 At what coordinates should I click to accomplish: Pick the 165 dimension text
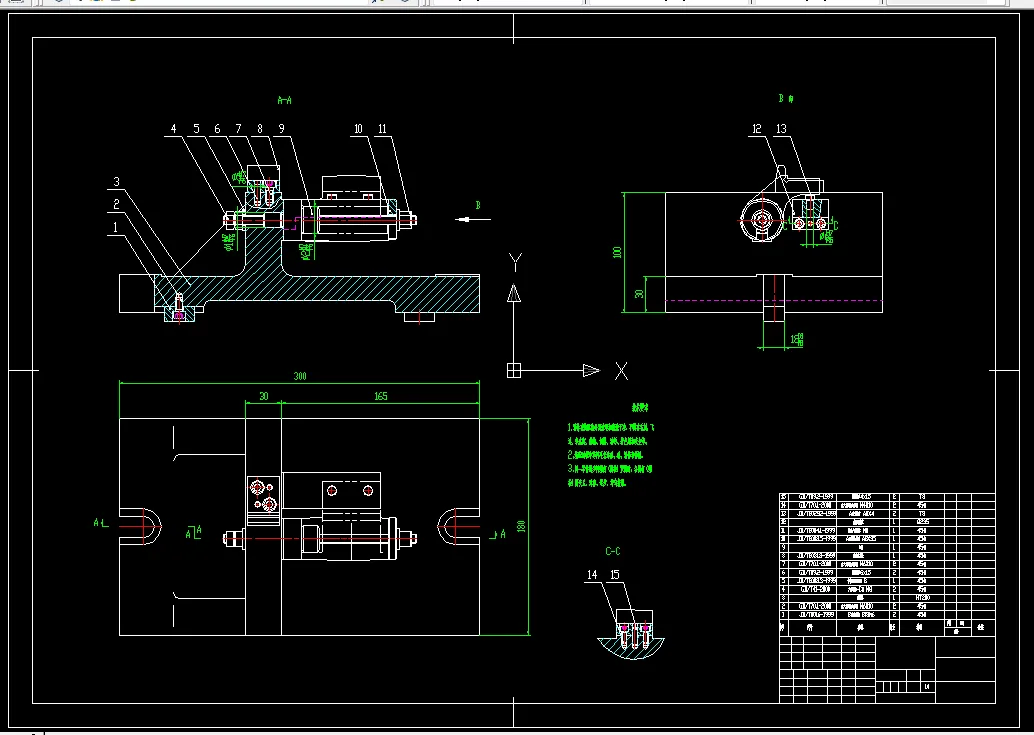[380, 396]
